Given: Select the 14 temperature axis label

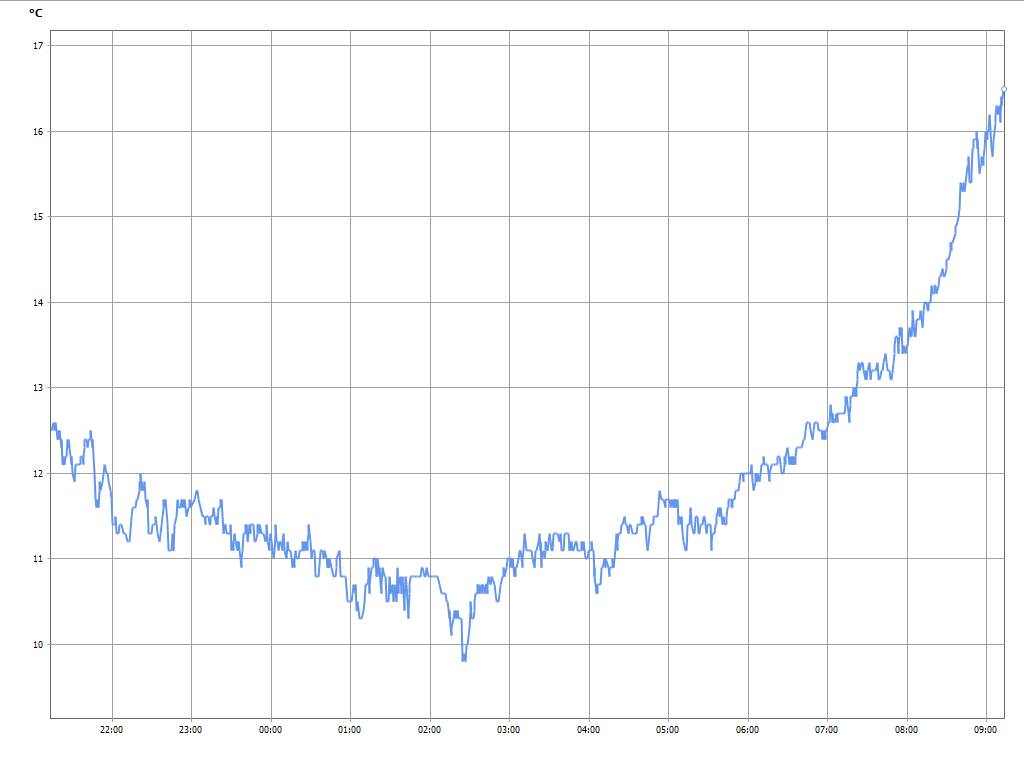Looking at the screenshot, I should coord(38,302).
